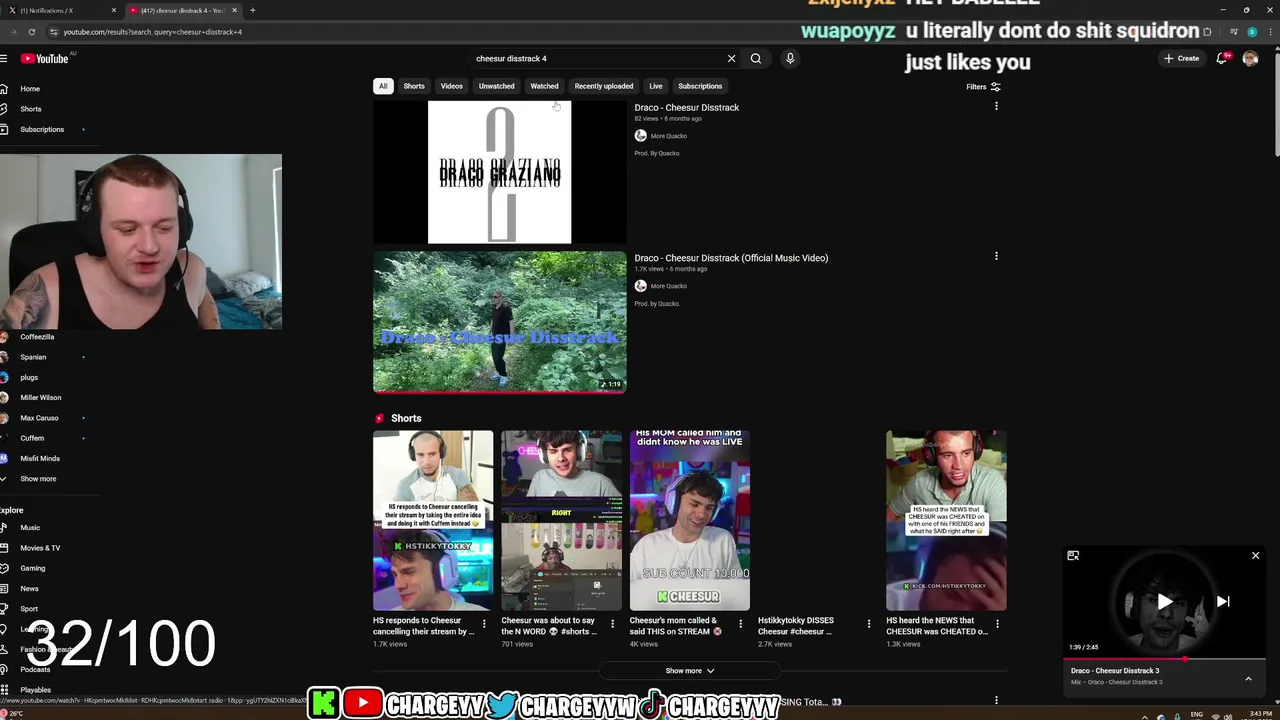The image size is (1280, 720).
Task: Select the Shorts filter chip
Action: click(414, 86)
